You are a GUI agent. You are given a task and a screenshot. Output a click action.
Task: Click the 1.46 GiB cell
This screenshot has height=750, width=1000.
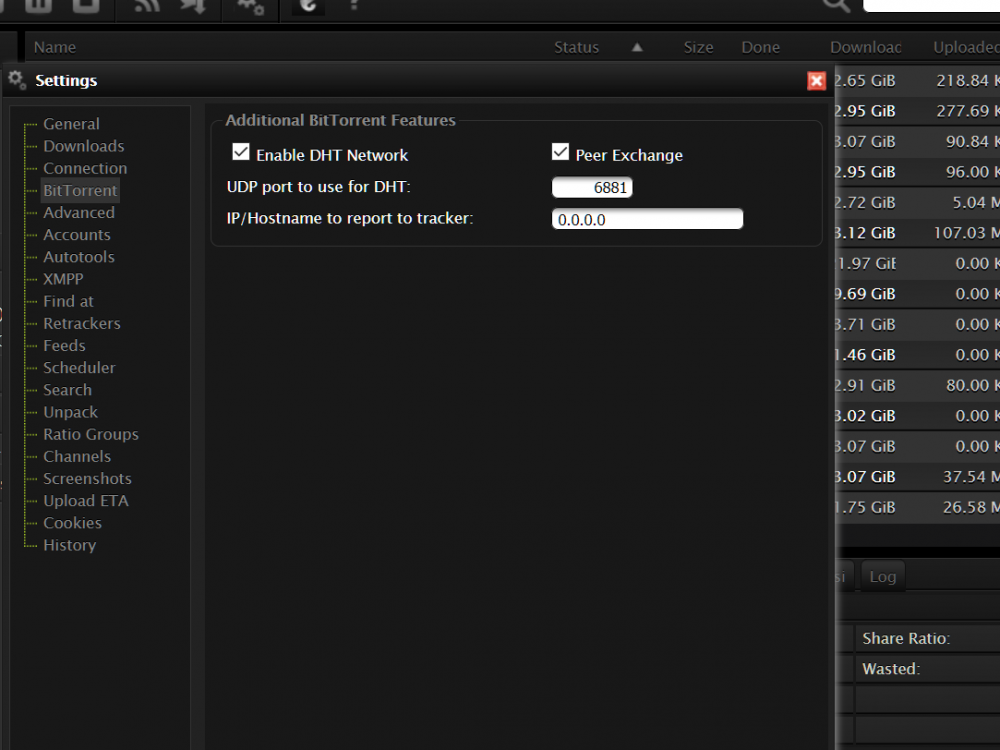click(865, 355)
